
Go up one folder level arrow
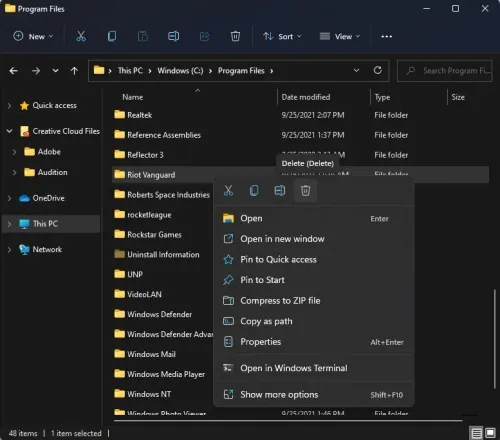point(74,71)
